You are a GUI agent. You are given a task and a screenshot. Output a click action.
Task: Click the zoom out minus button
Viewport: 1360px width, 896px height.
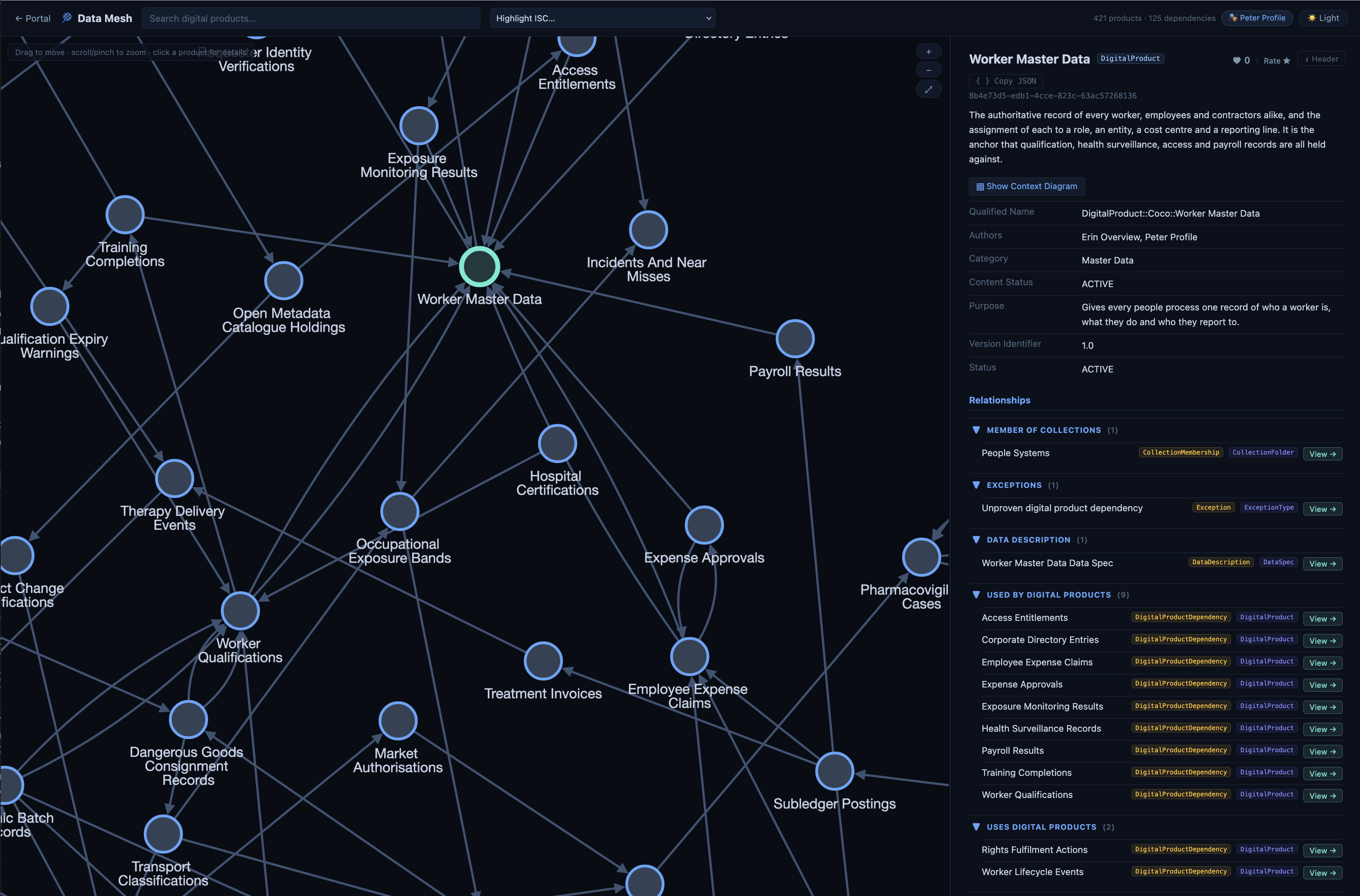tap(929, 70)
